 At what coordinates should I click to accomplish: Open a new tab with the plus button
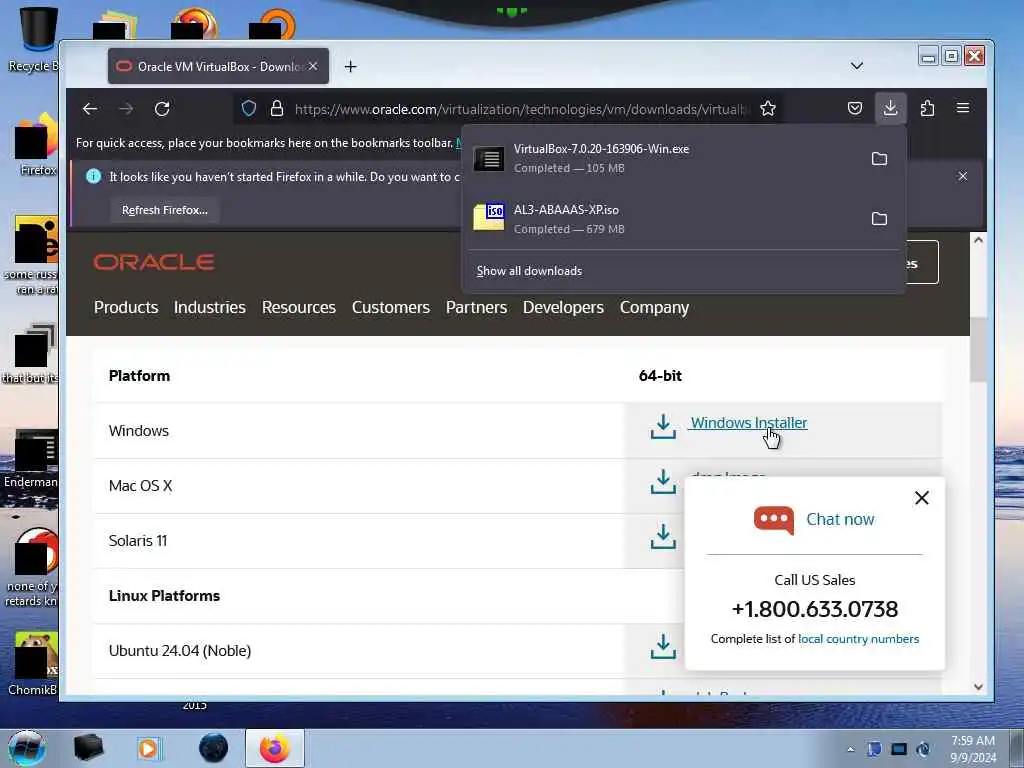click(x=351, y=67)
